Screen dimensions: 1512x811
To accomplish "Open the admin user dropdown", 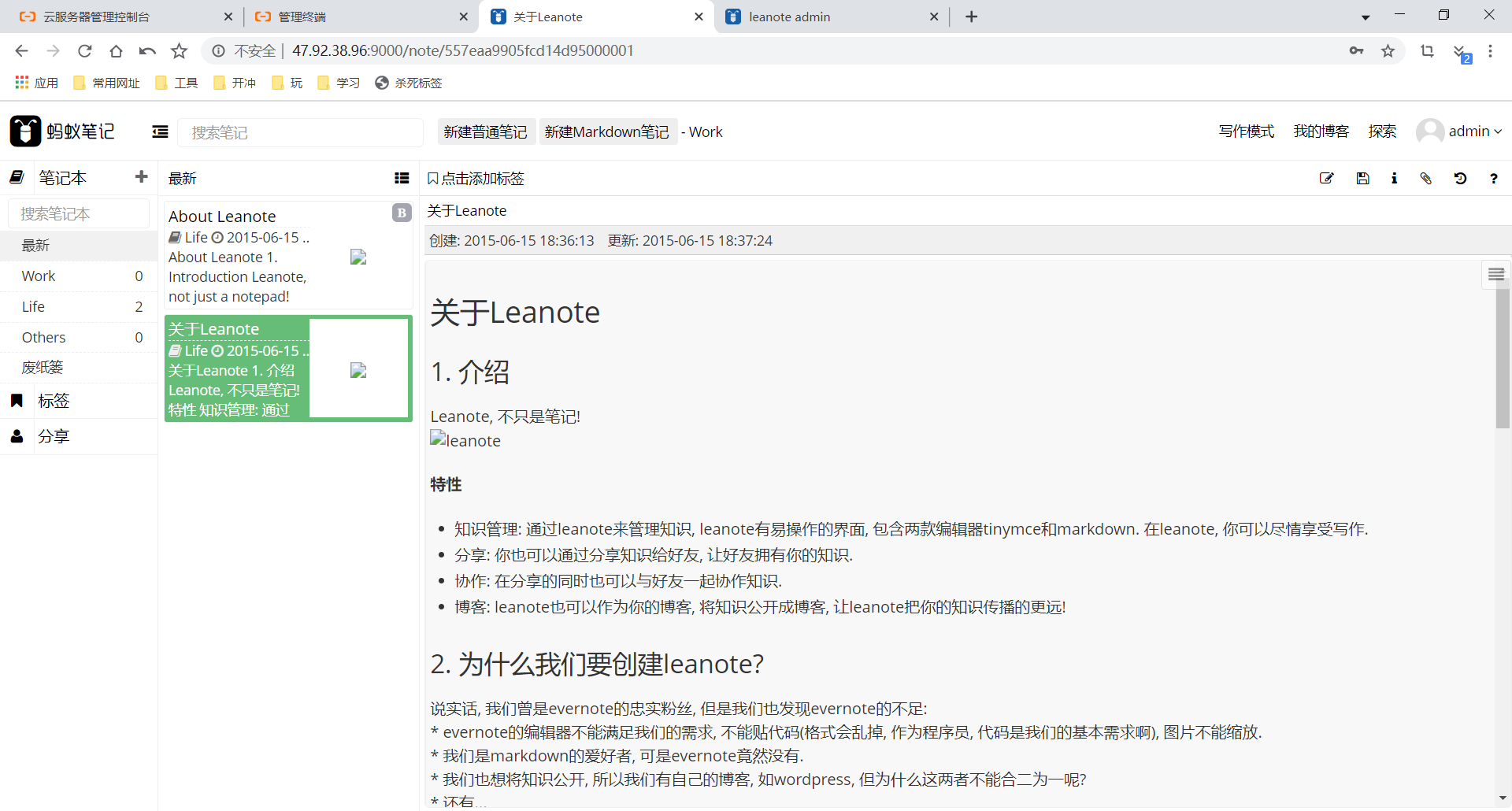I will (x=1459, y=131).
